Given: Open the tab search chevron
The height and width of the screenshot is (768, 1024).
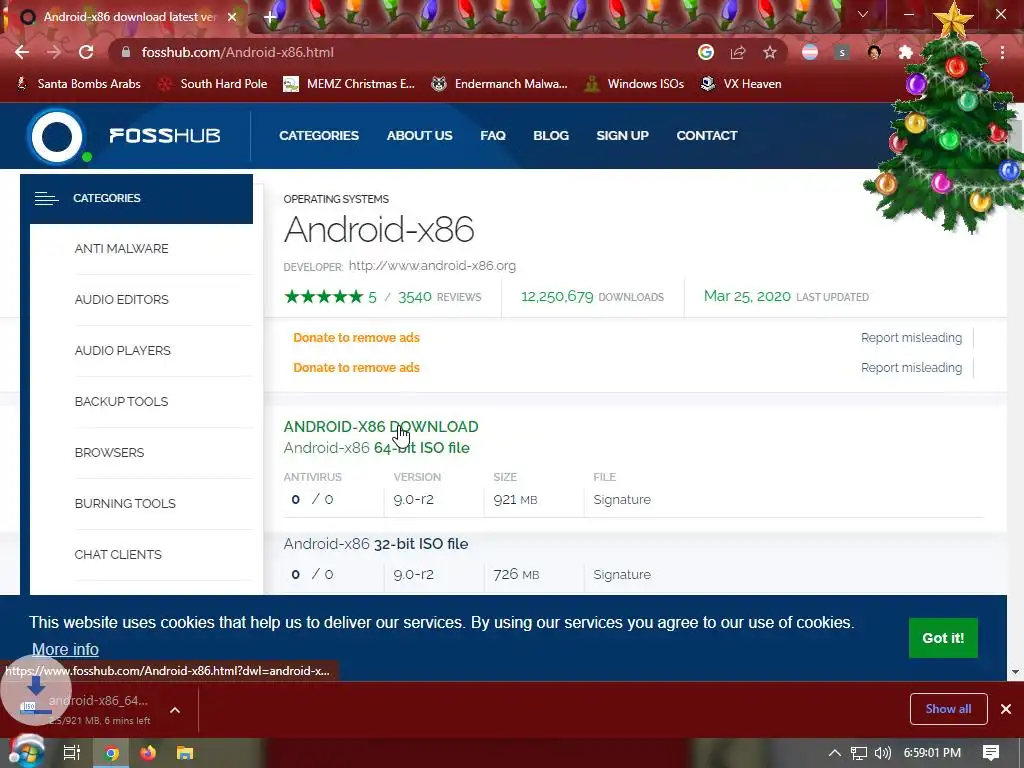Looking at the screenshot, I should [863, 14].
